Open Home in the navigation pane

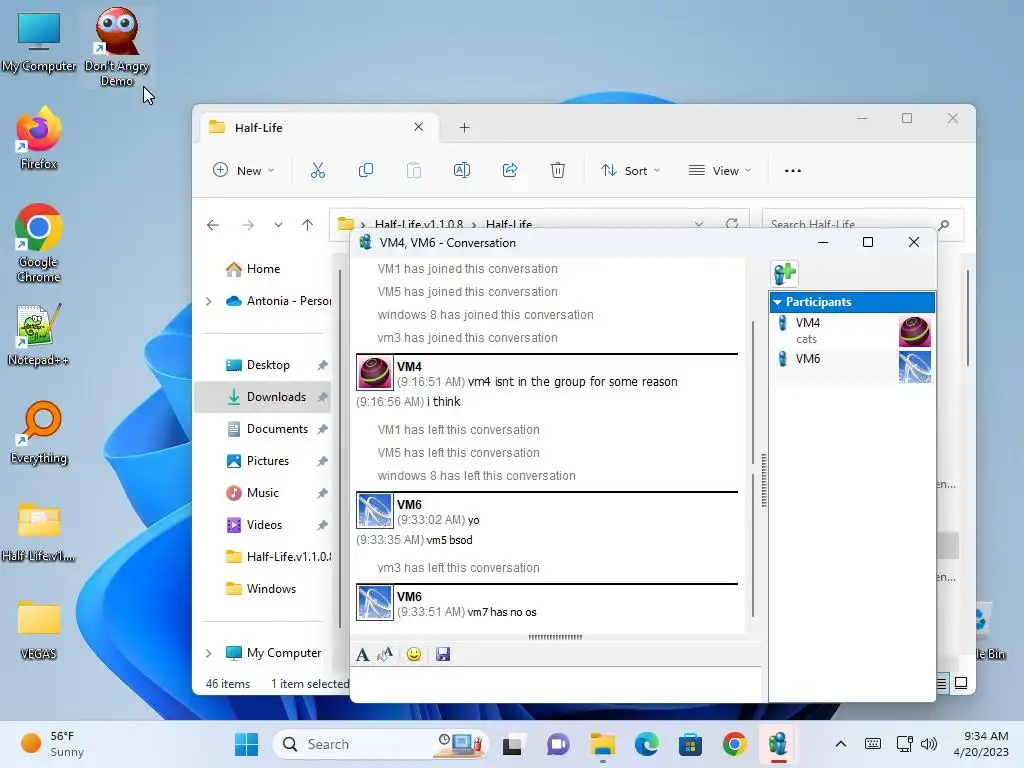263,268
